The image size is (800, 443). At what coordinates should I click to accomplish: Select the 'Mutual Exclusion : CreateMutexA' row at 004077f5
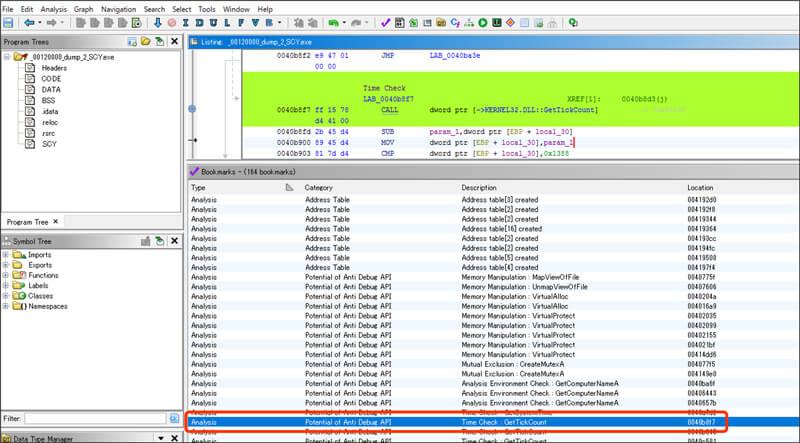[494, 364]
